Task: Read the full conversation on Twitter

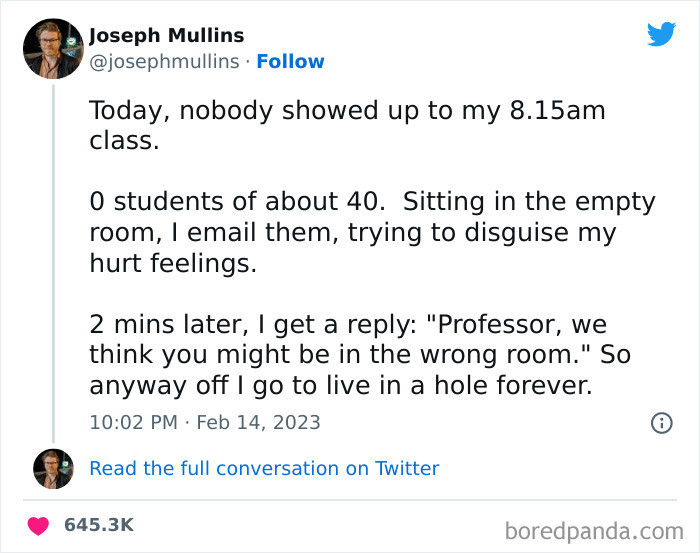Action: 264,468
